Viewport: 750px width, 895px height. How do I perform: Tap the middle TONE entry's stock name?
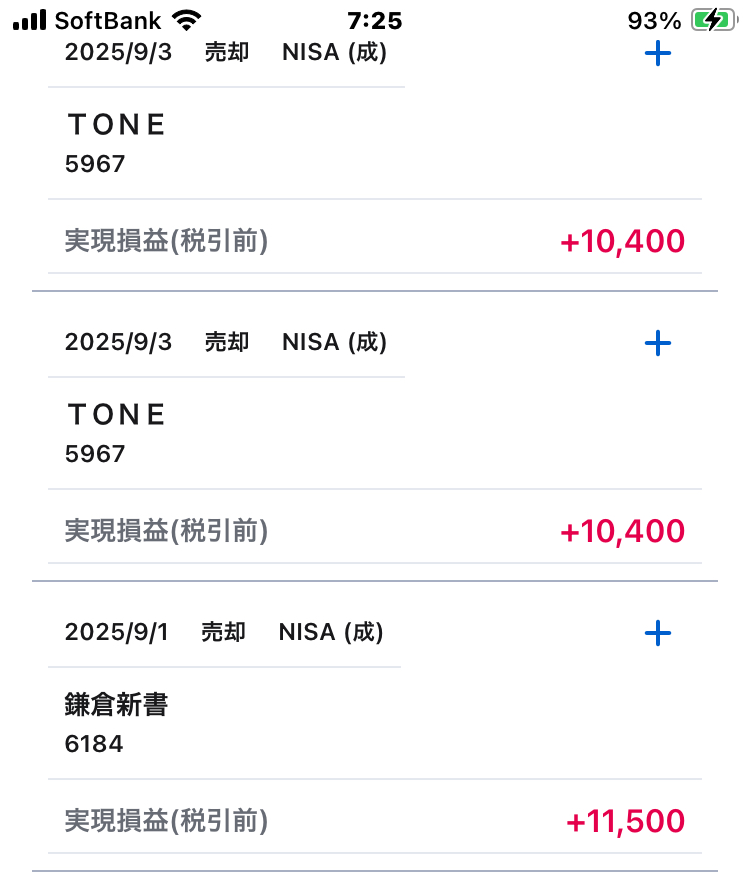116,415
